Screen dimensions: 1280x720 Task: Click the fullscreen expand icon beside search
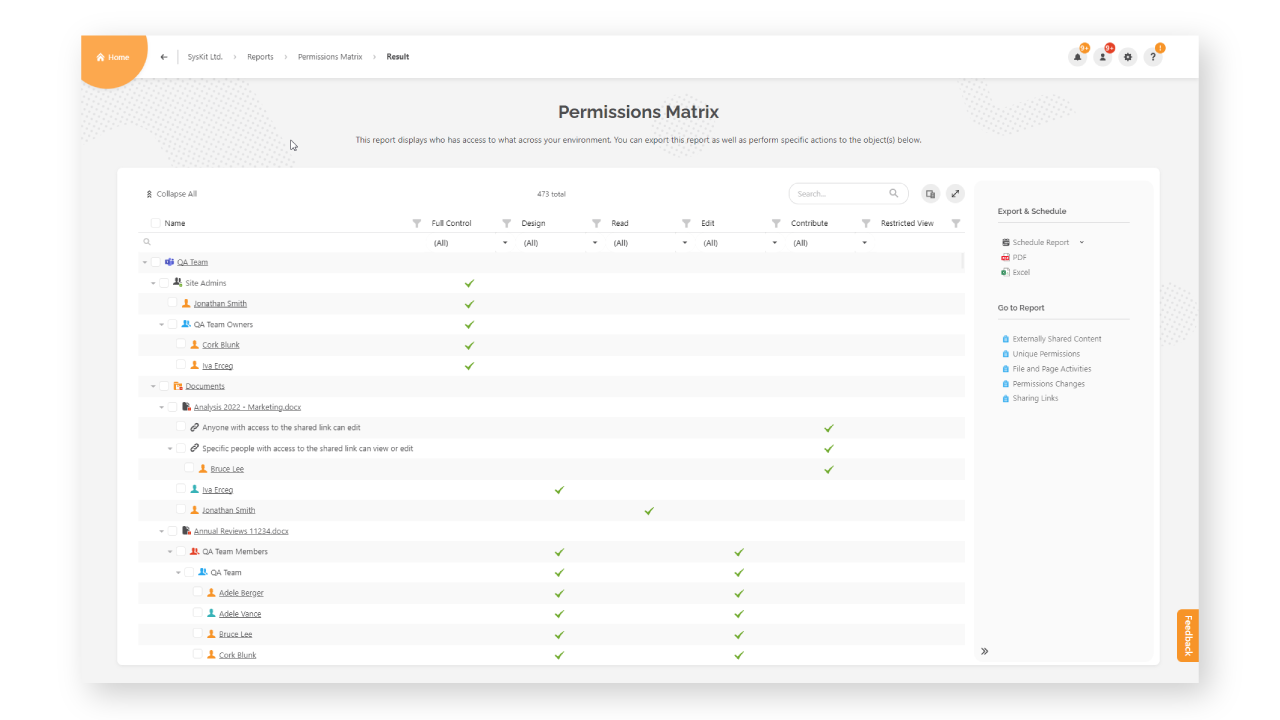click(955, 193)
